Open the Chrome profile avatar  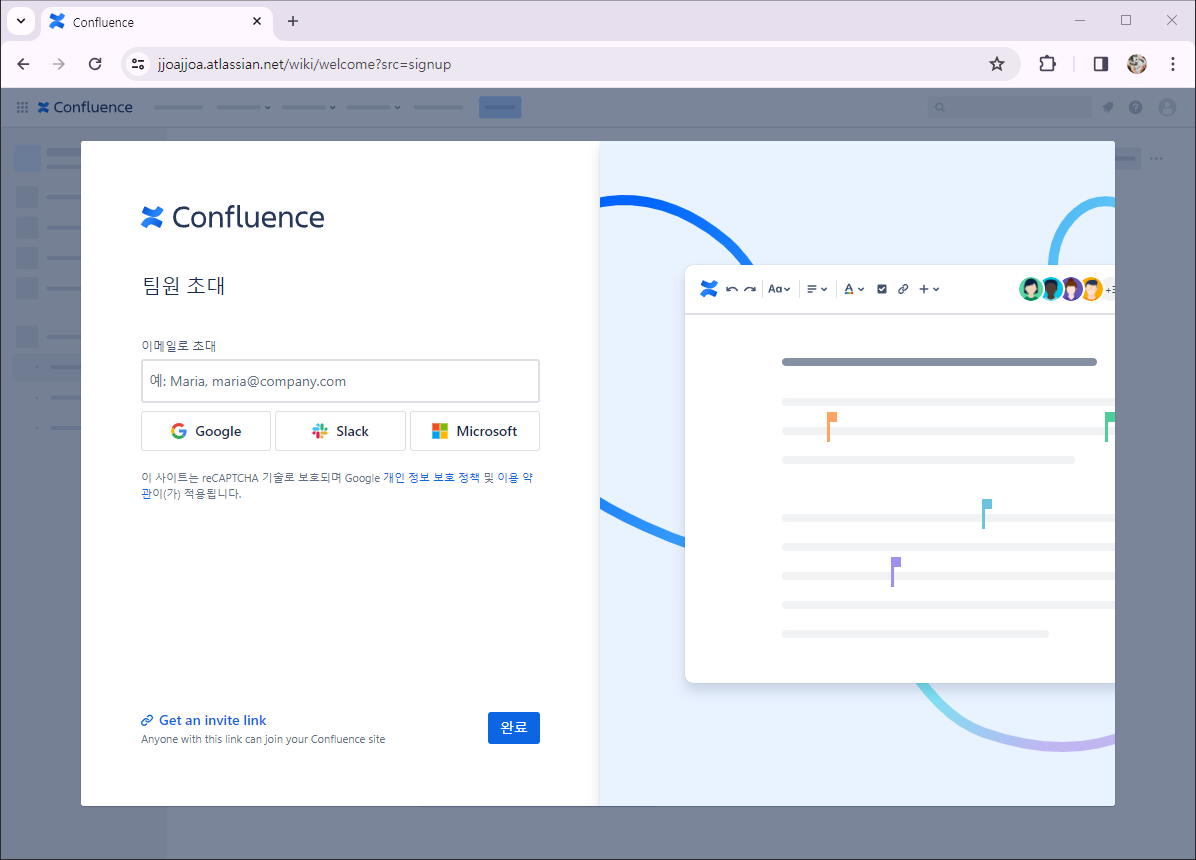[x=1137, y=64]
